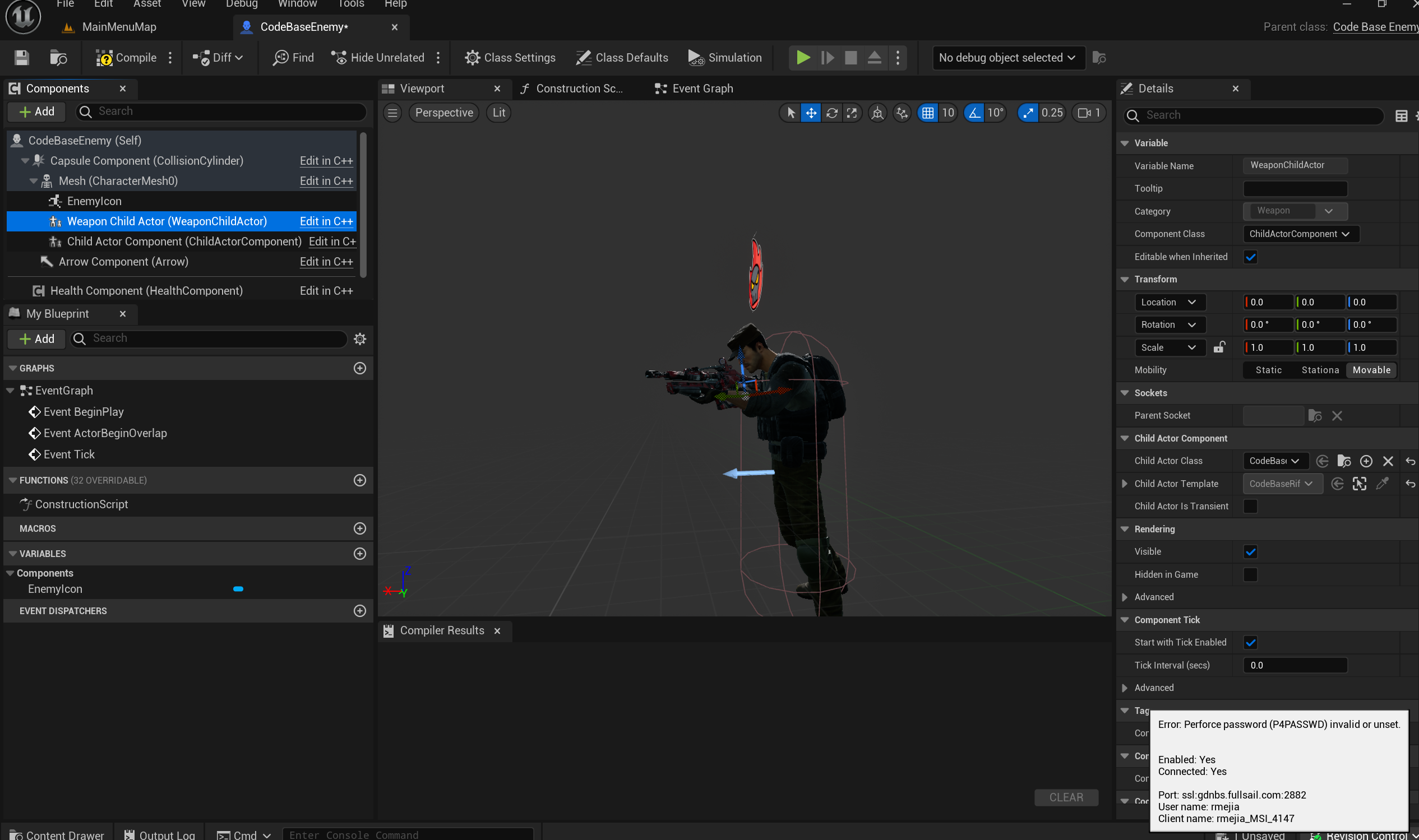The height and width of the screenshot is (840, 1419).
Task: Toggle Start with Tick Enabled
Action: (1250, 642)
